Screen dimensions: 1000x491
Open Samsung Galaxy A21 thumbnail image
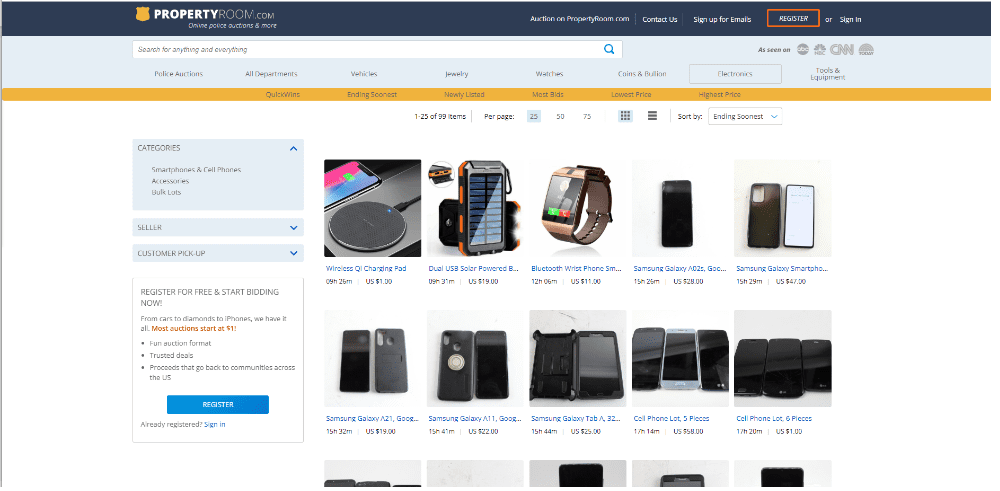(372, 358)
